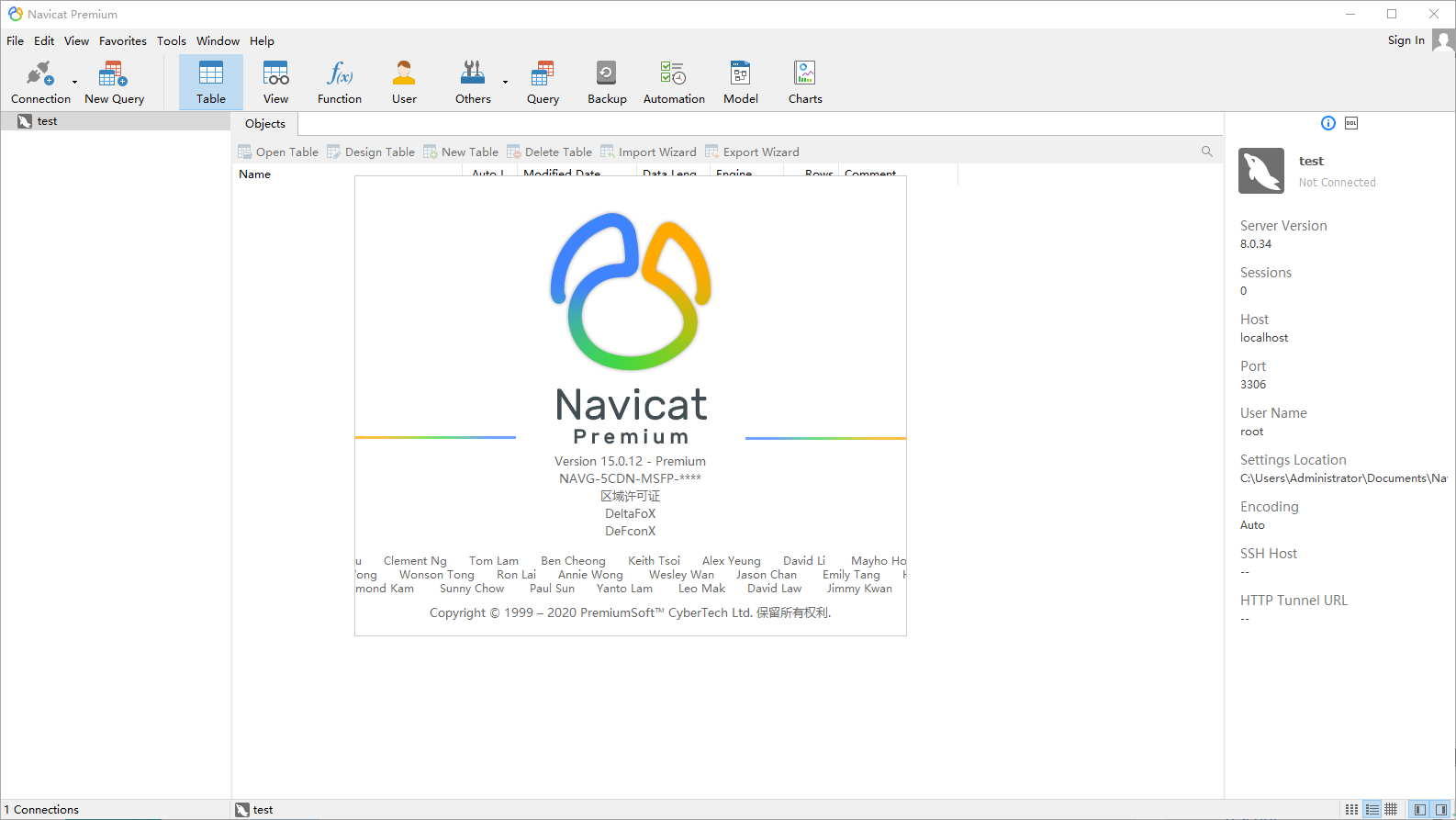The width and height of the screenshot is (1456, 820).
Task: Create a New Query from toolbar
Action: 114,82
